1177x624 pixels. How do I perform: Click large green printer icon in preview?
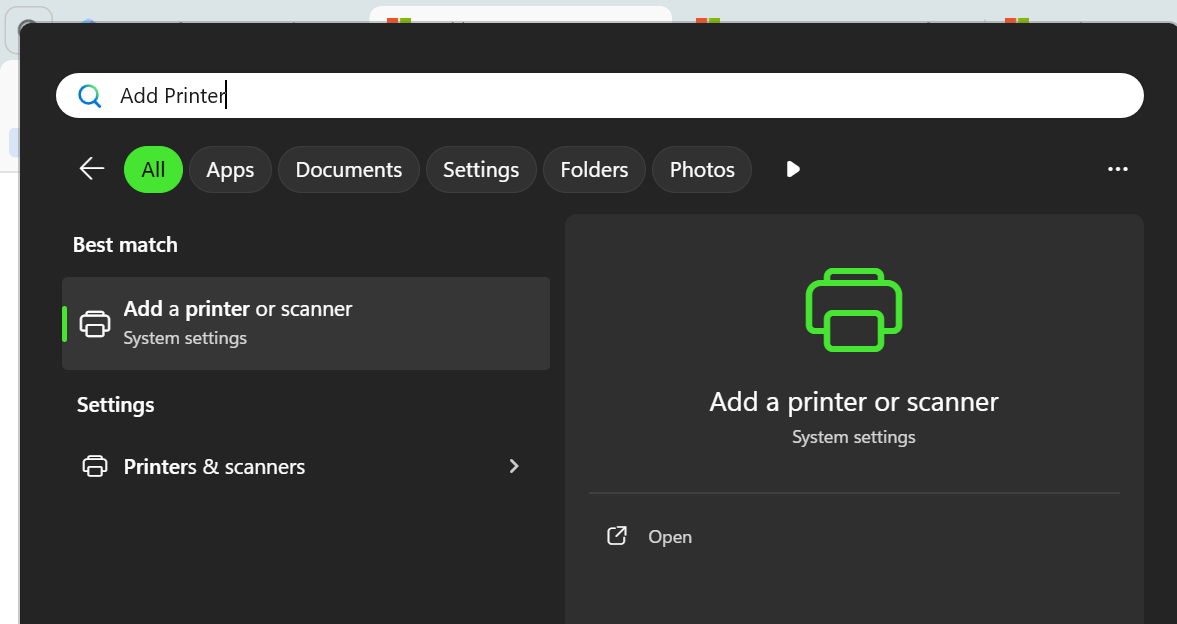(854, 309)
